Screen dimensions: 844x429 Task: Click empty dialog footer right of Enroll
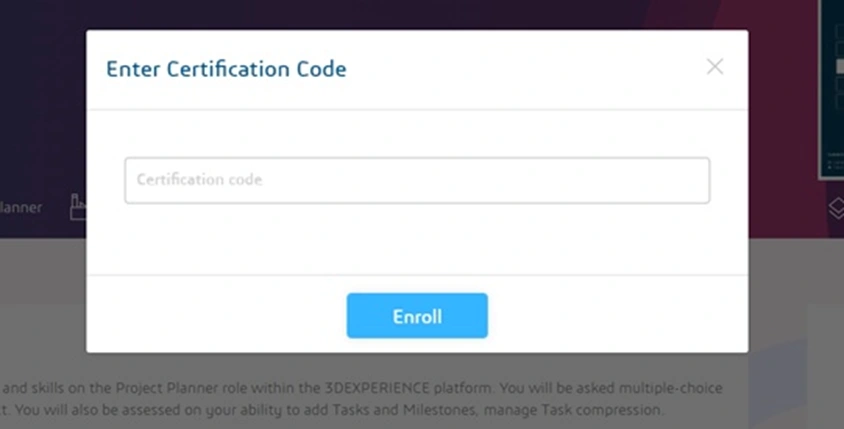click(618, 316)
